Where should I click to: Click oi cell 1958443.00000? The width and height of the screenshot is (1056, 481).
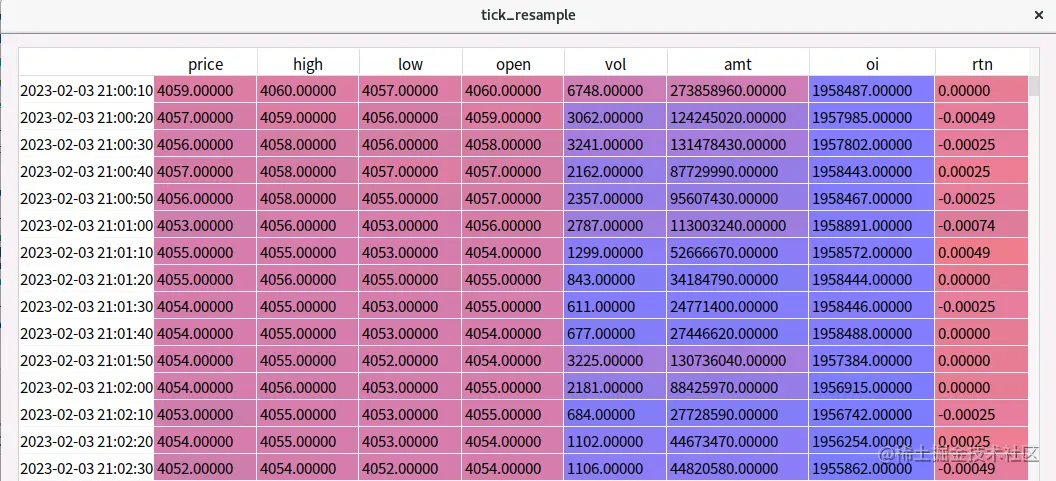tap(872, 171)
